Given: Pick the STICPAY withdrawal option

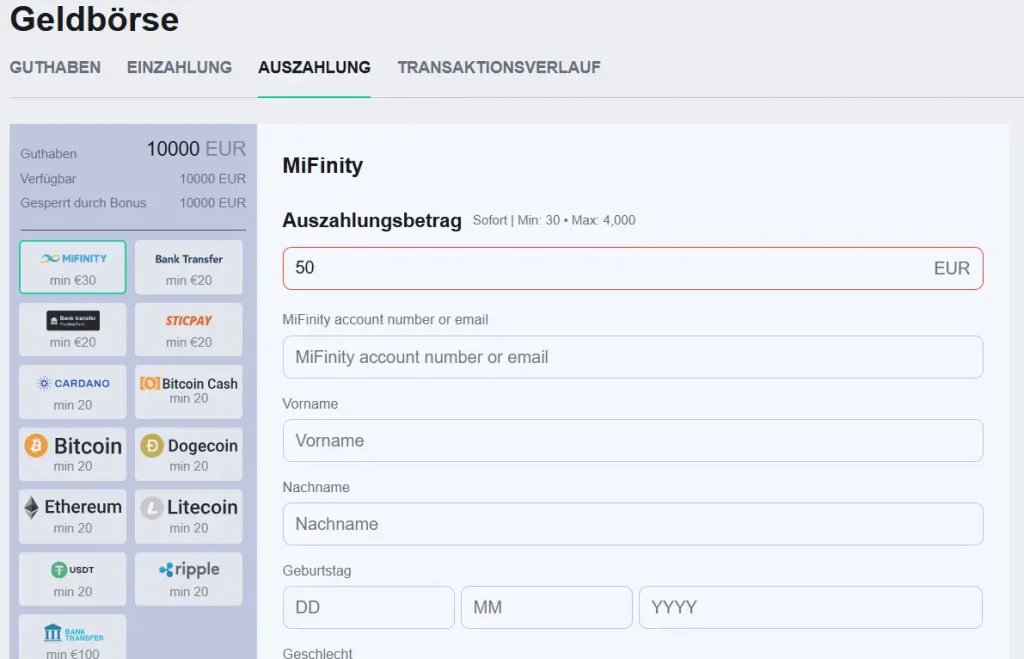Looking at the screenshot, I should (189, 329).
